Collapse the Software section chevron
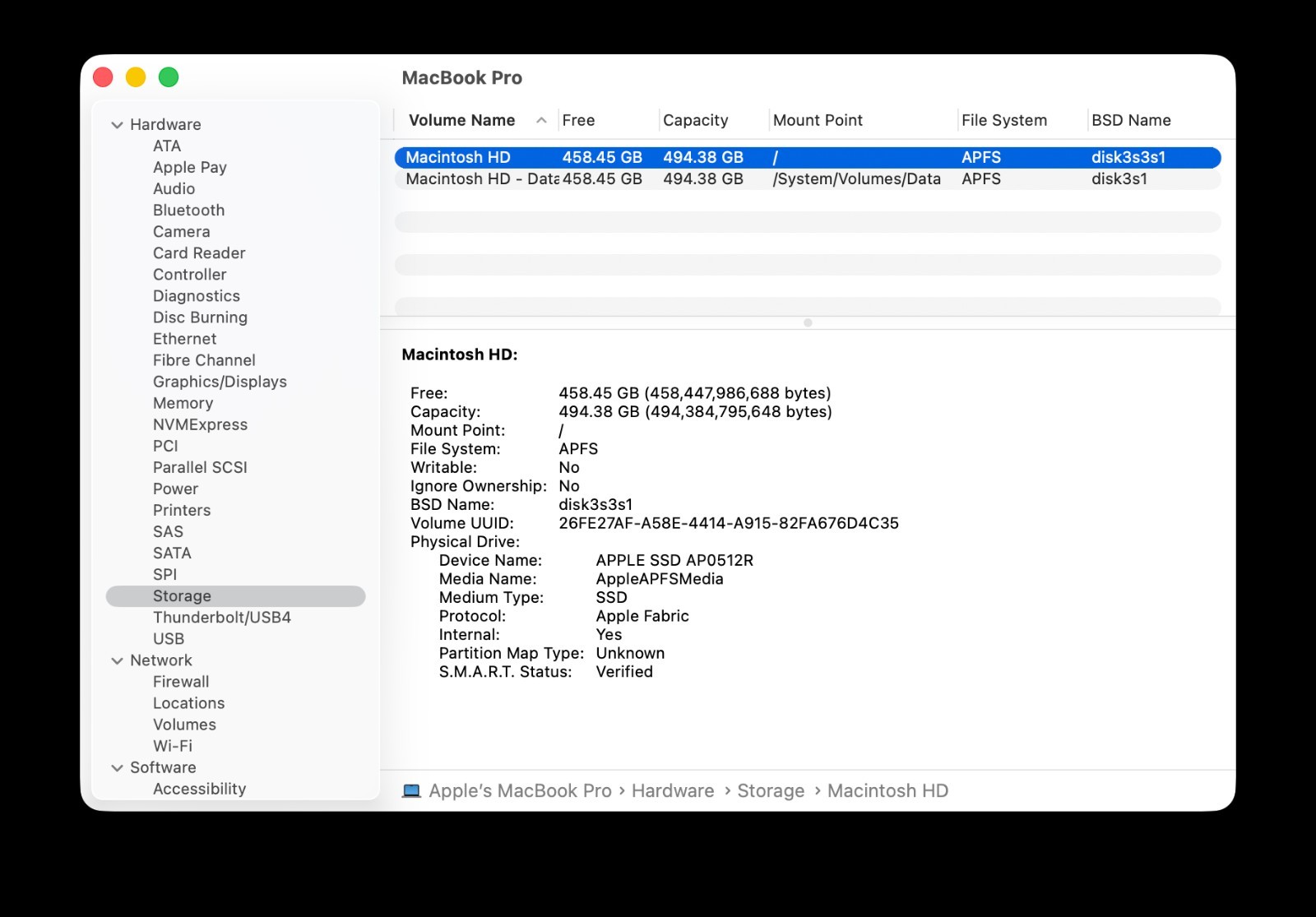Viewport: 1316px width, 917px height. point(117,767)
